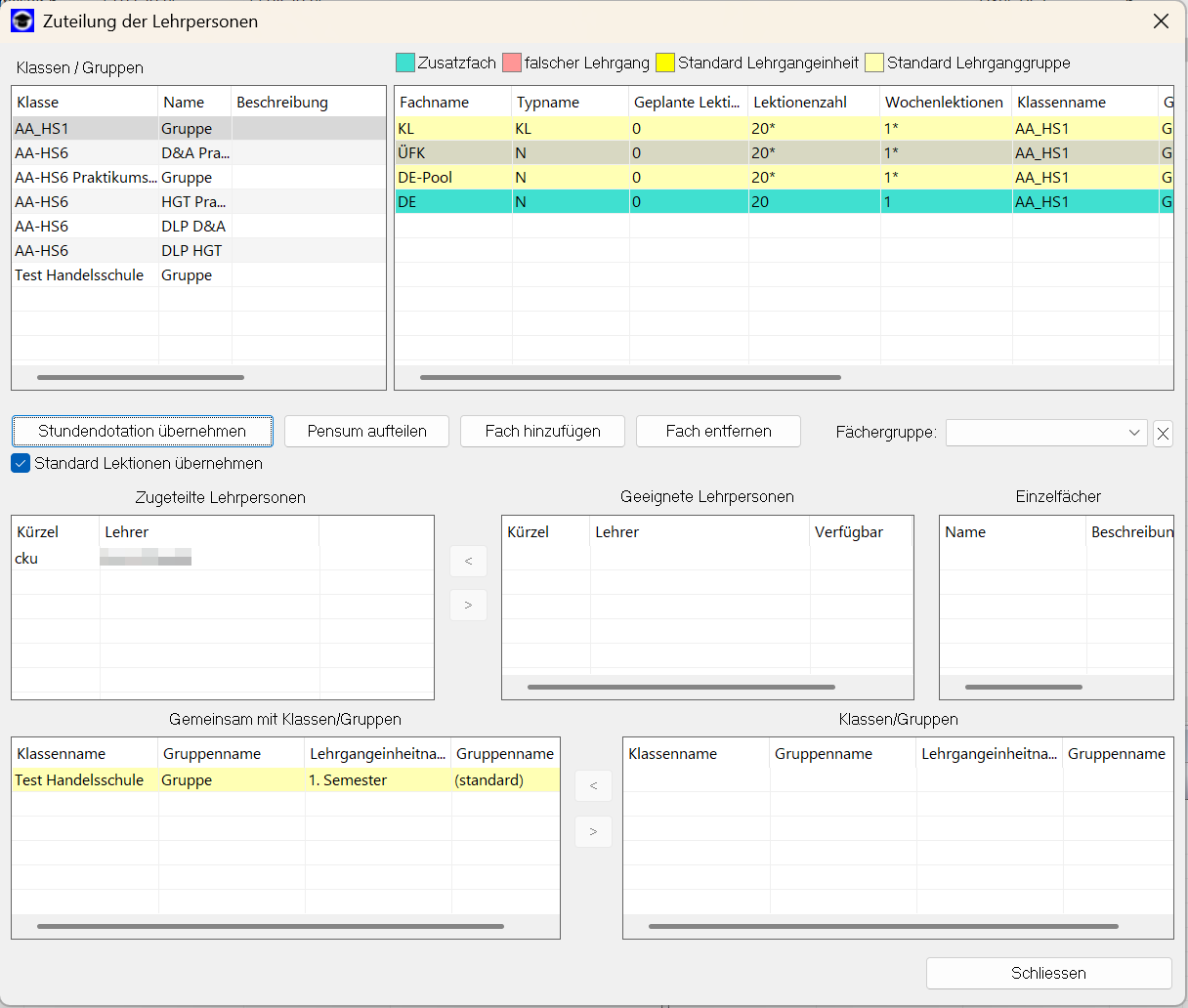Open the Fächergruppe dropdown
This screenshot has height=1008, width=1188.
point(1045,432)
